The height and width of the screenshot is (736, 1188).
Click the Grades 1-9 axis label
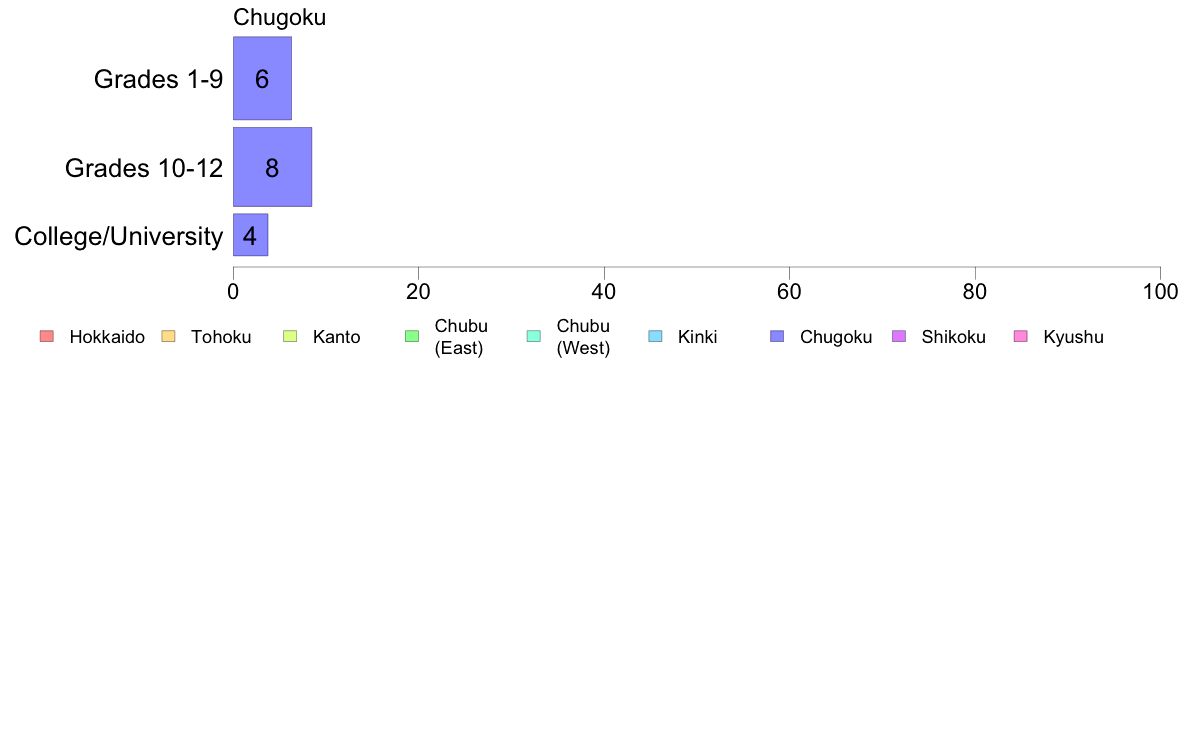click(158, 79)
